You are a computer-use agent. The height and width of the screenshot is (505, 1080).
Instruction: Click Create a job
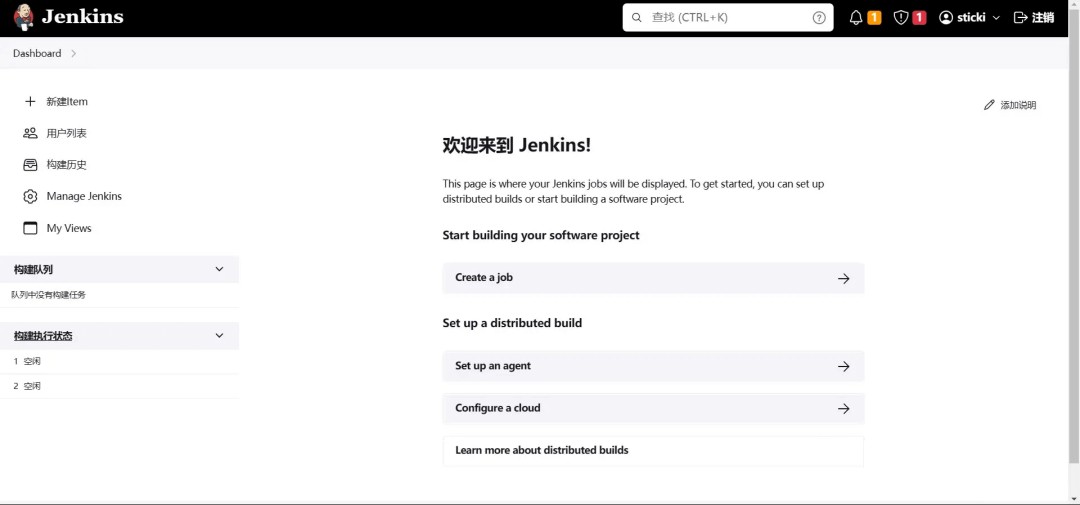653,278
